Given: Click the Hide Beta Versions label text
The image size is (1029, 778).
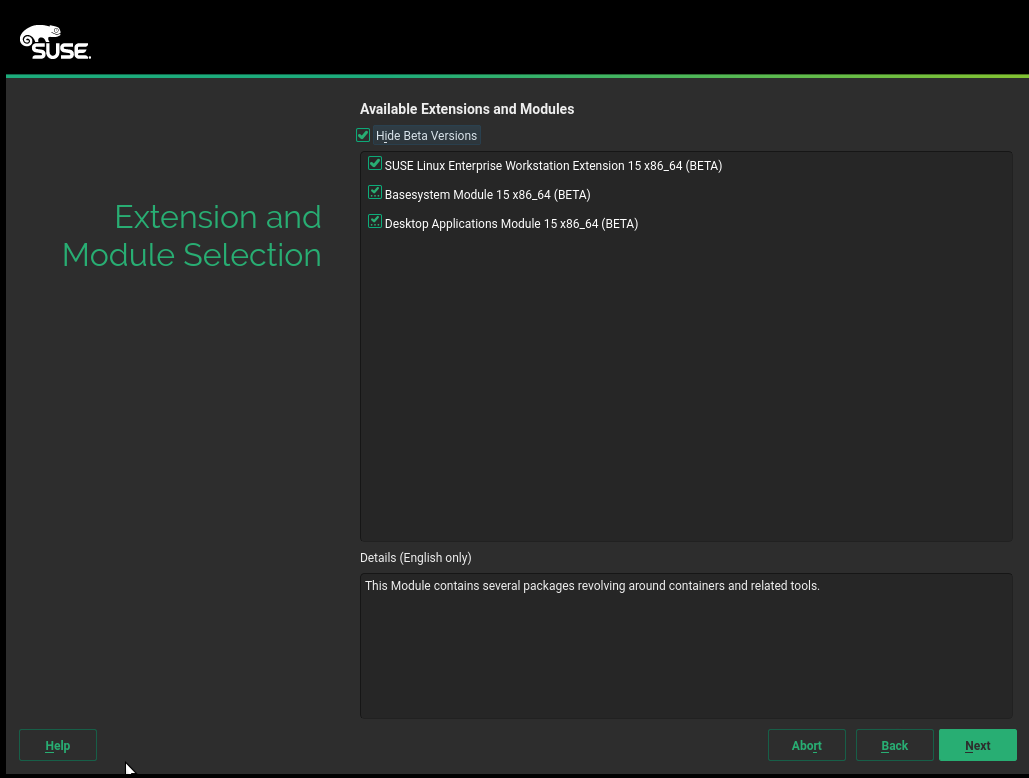Looking at the screenshot, I should click(x=427, y=136).
